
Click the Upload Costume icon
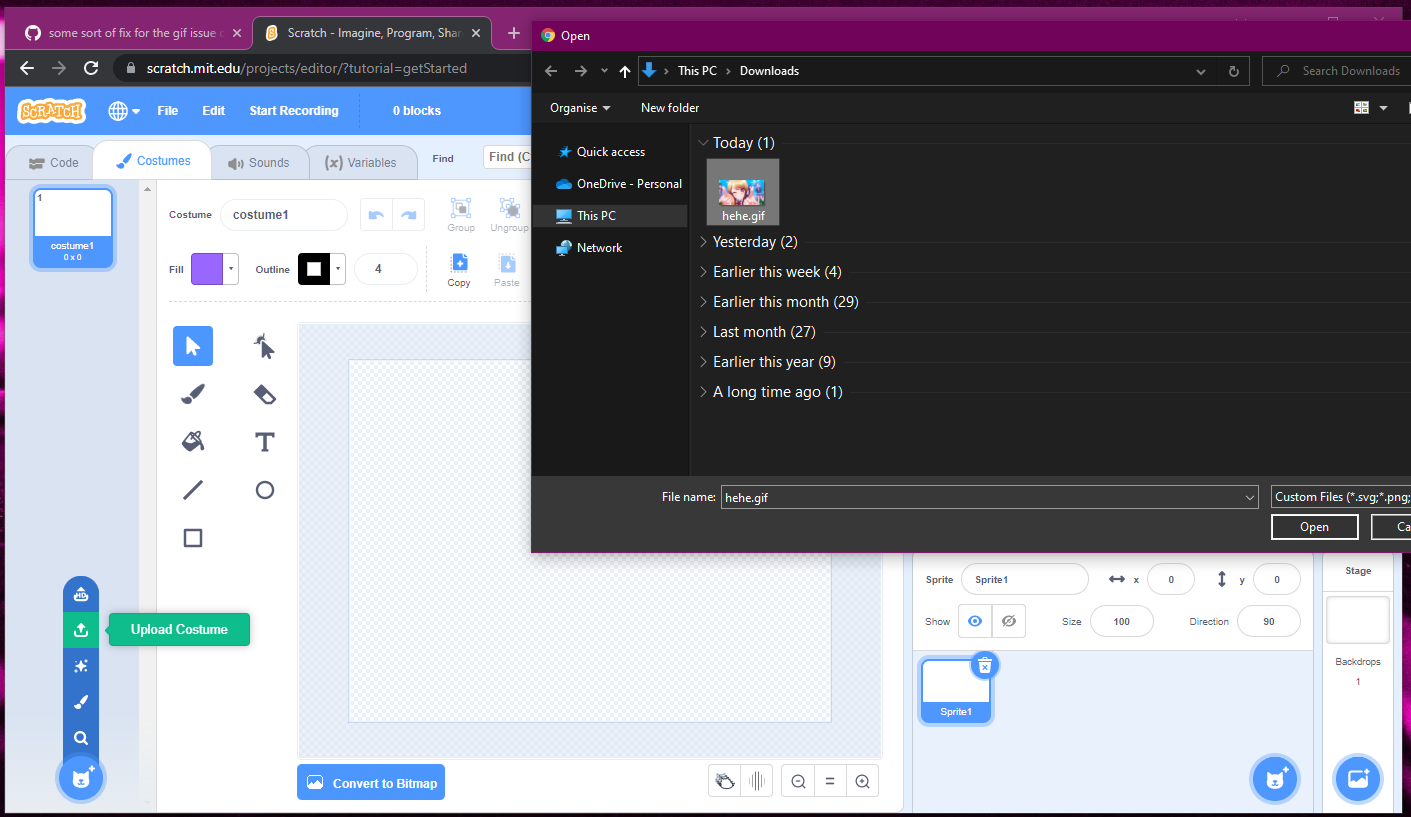tap(81, 630)
